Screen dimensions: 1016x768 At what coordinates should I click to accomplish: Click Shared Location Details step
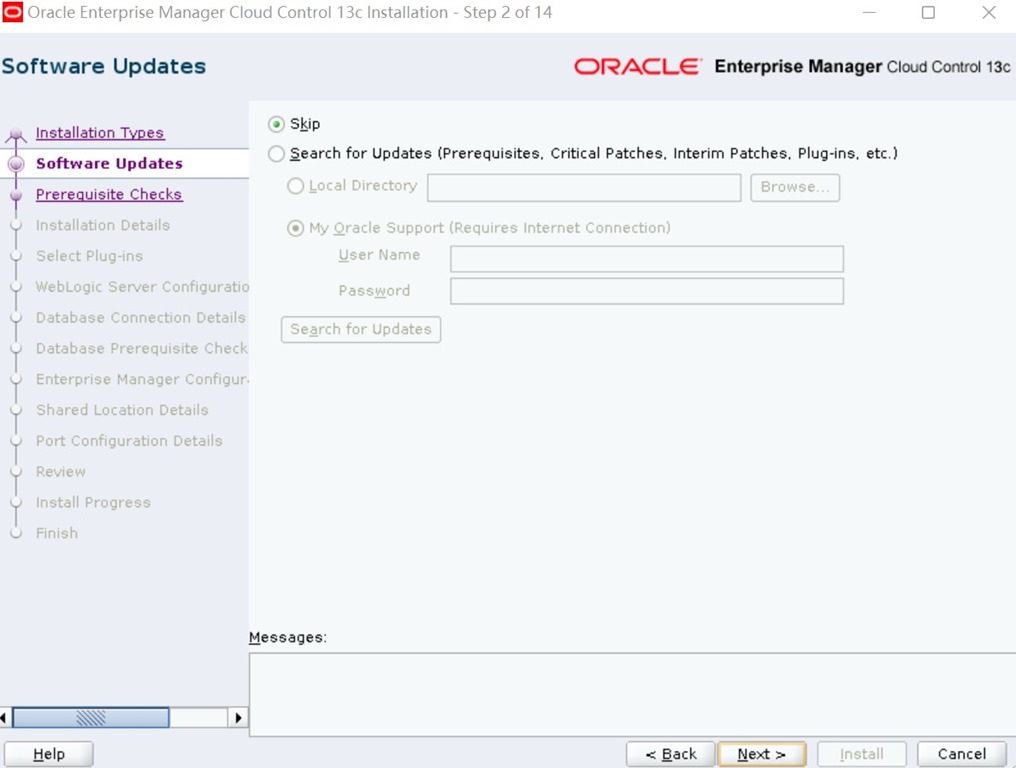[122, 410]
